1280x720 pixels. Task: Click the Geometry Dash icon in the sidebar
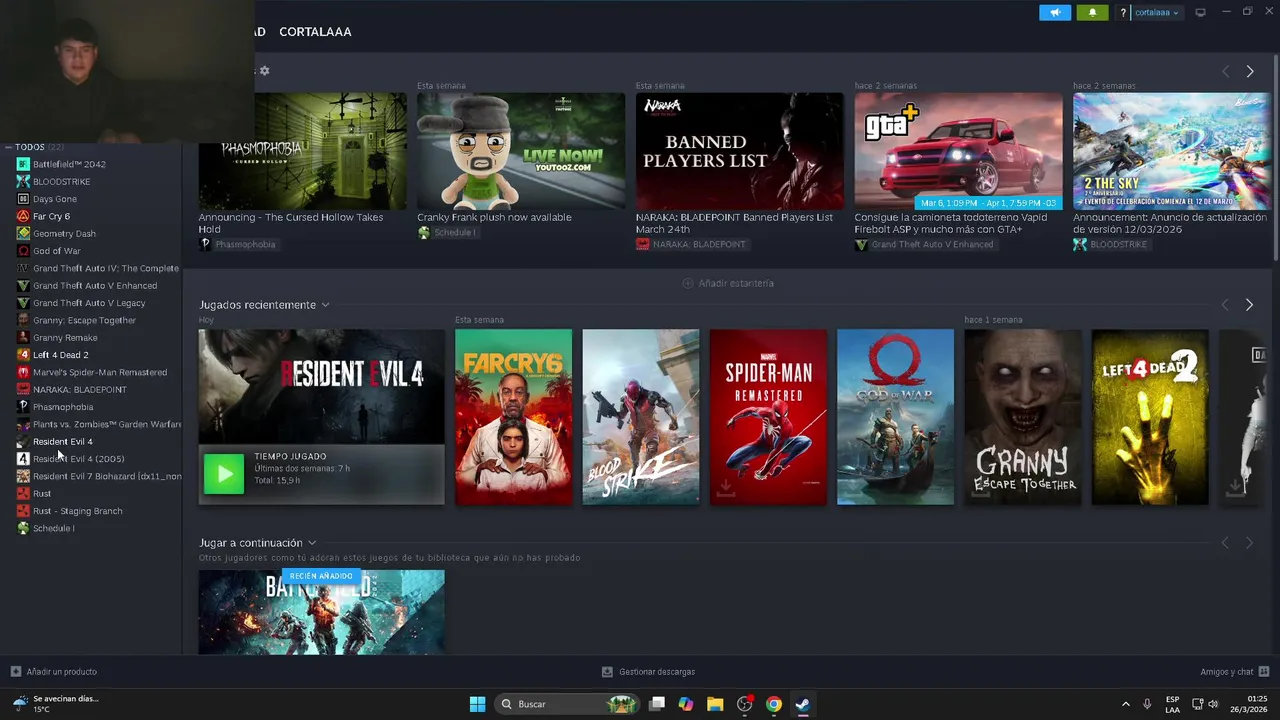tap(23, 233)
